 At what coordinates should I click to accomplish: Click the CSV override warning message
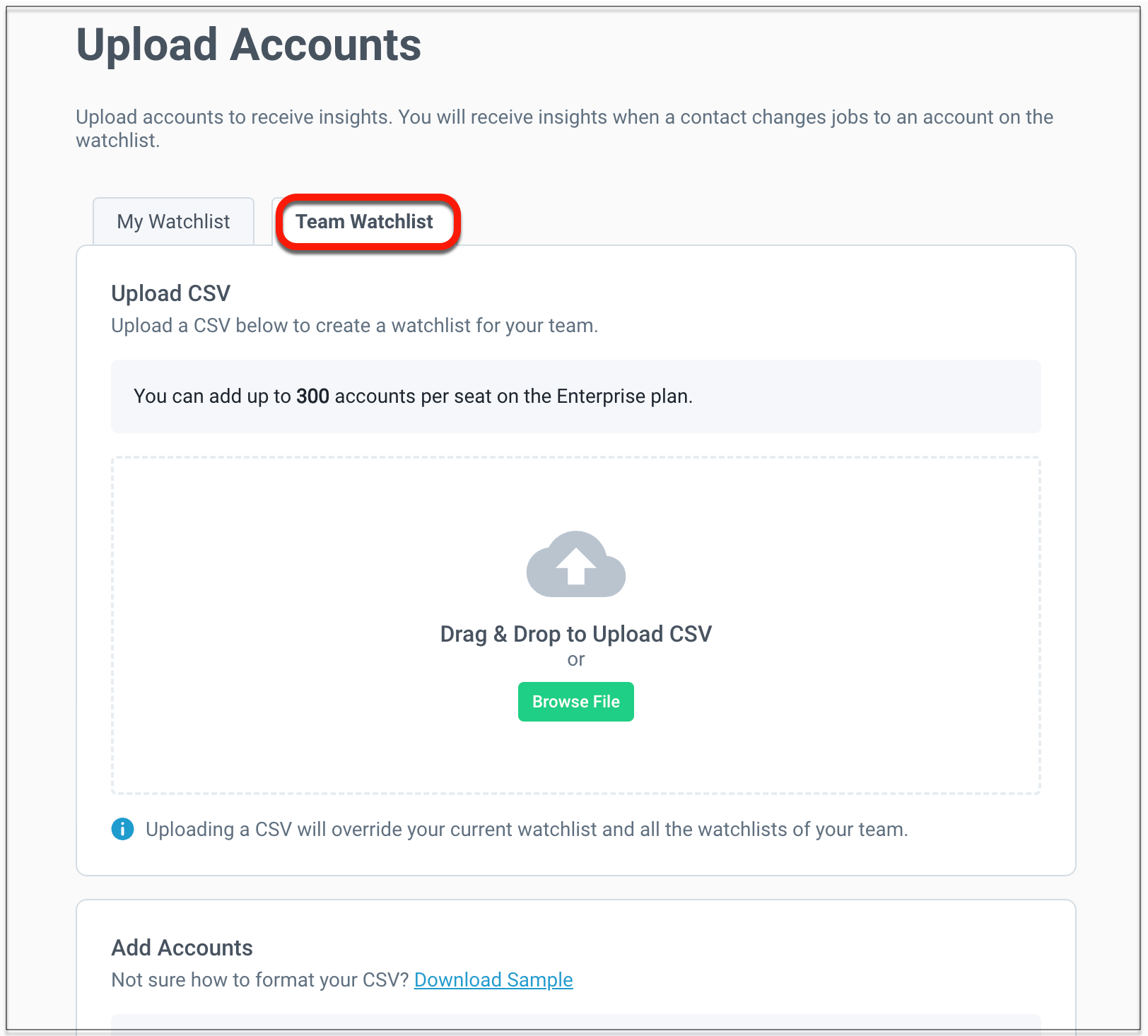527,829
